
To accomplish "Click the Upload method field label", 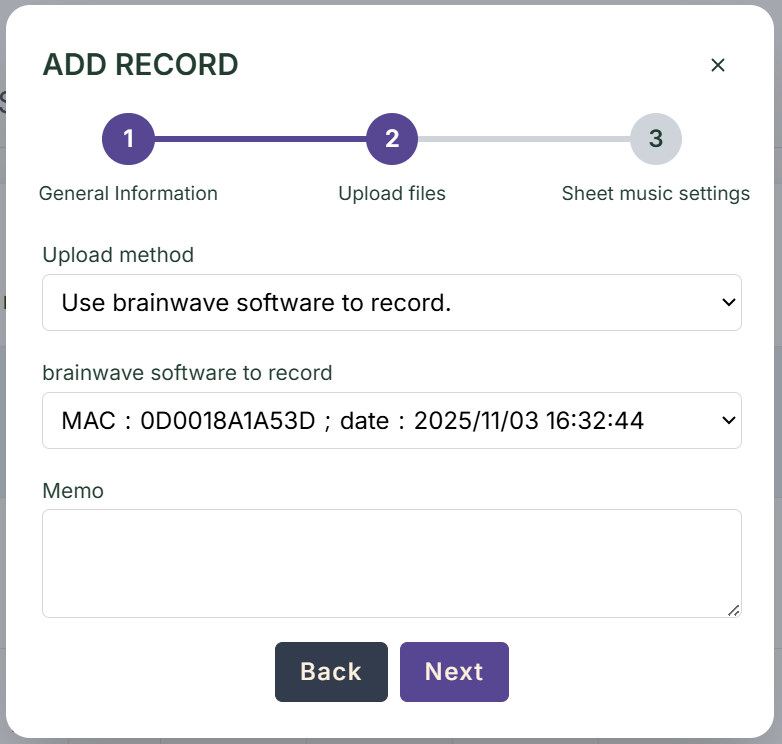I will 118,255.
